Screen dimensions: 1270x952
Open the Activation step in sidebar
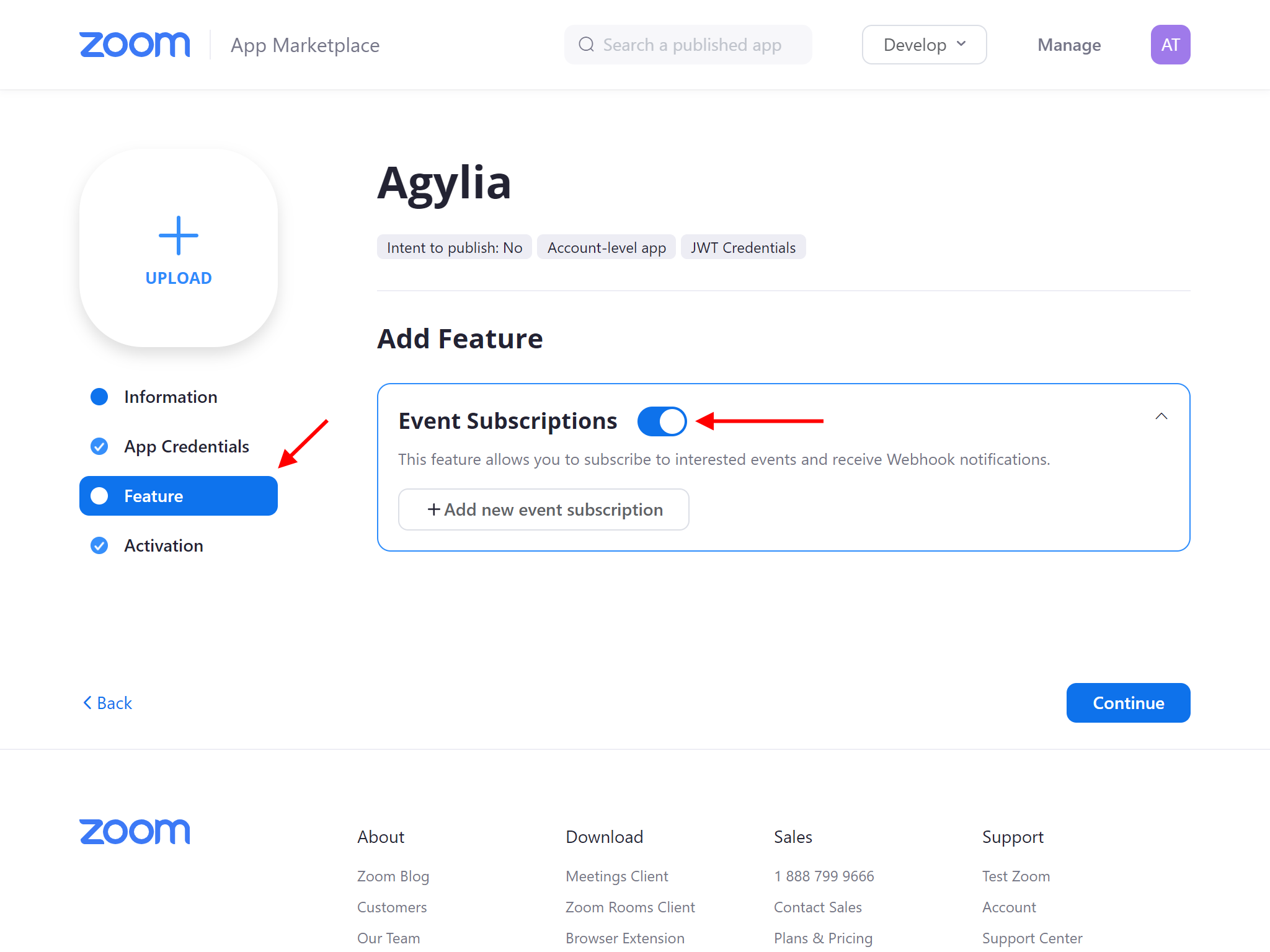[x=164, y=545]
